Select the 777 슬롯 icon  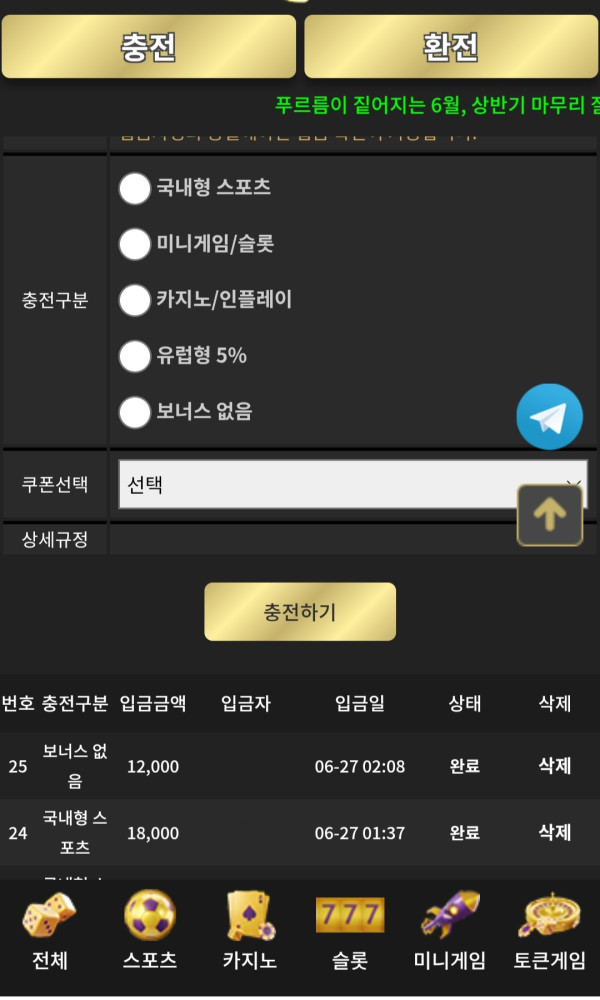(x=350, y=916)
